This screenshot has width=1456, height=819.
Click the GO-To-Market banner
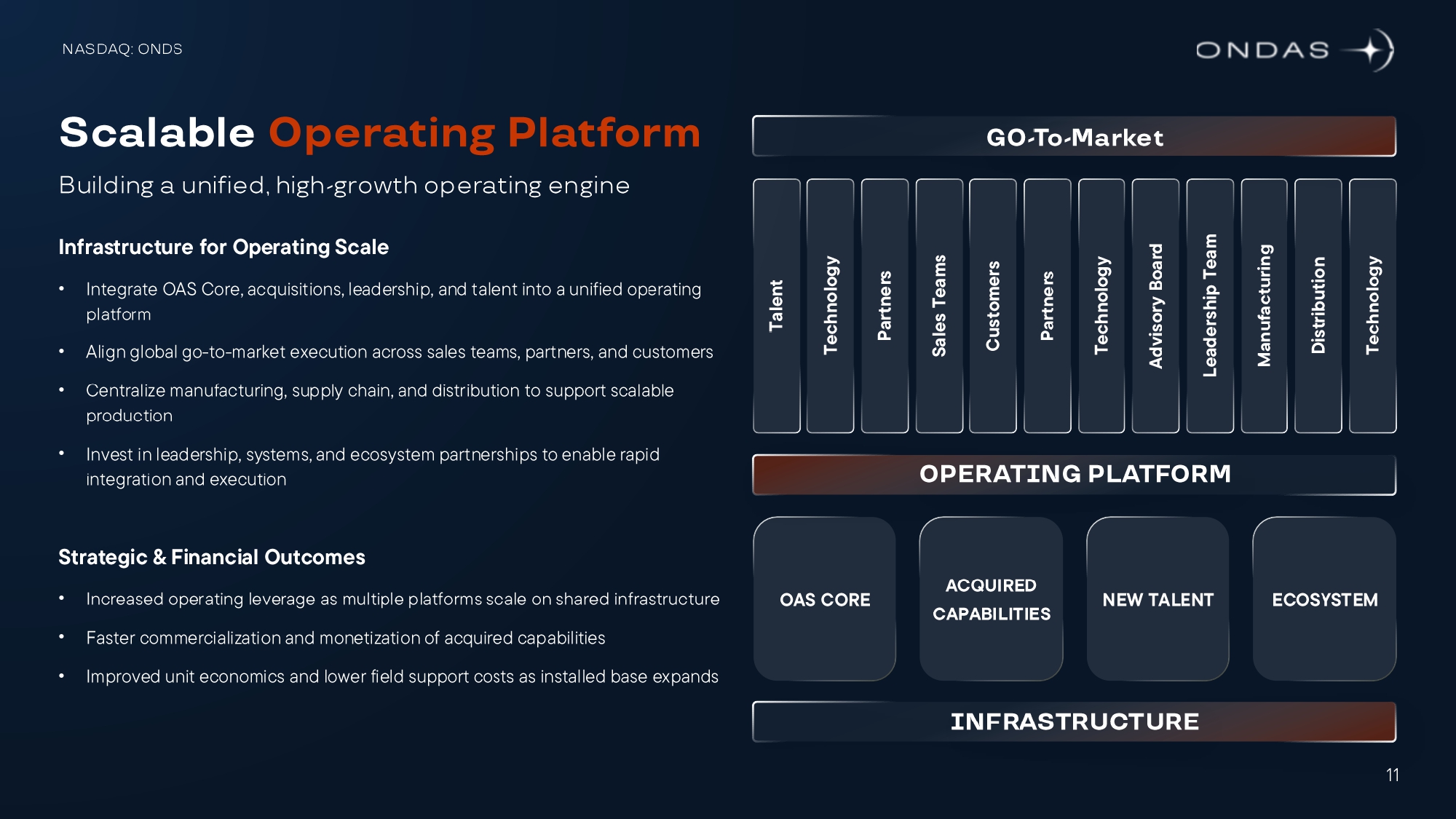click(1074, 137)
